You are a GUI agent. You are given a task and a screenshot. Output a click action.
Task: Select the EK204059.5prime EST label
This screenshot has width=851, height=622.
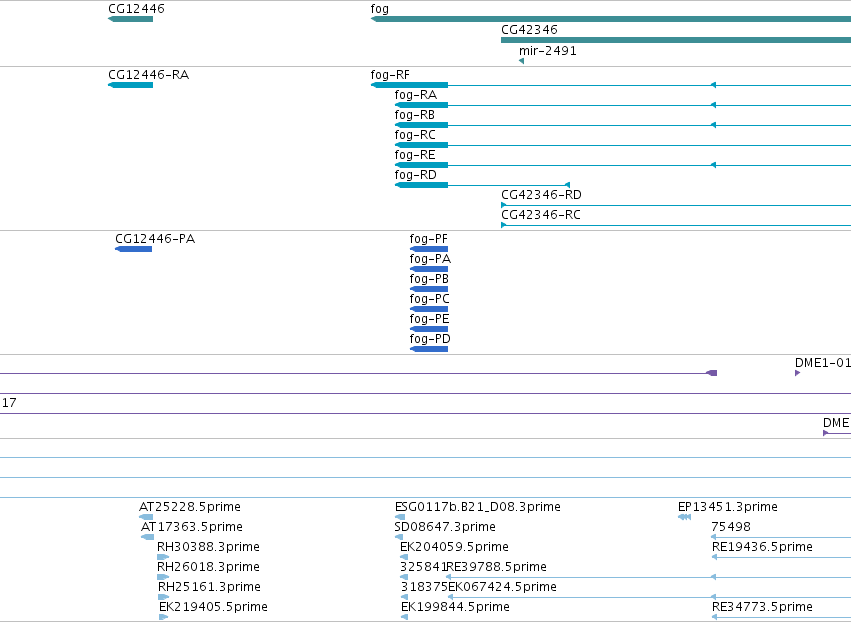(x=454, y=547)
